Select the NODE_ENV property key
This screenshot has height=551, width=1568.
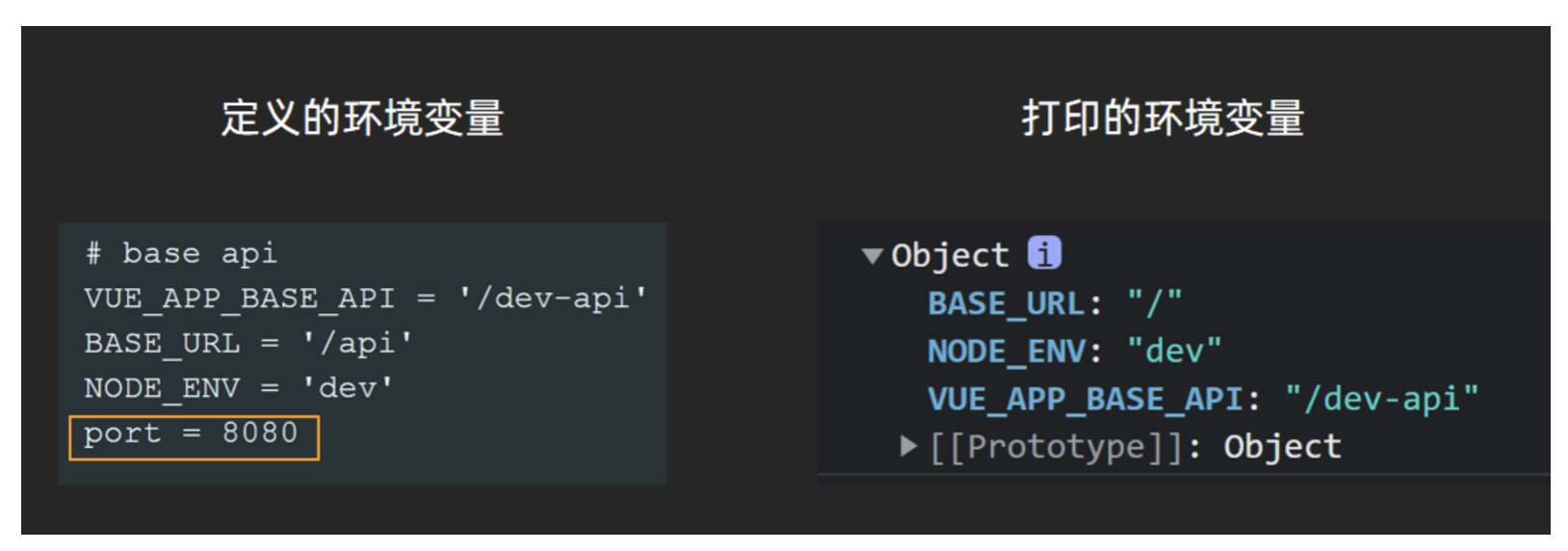[x=1006, y=351]
